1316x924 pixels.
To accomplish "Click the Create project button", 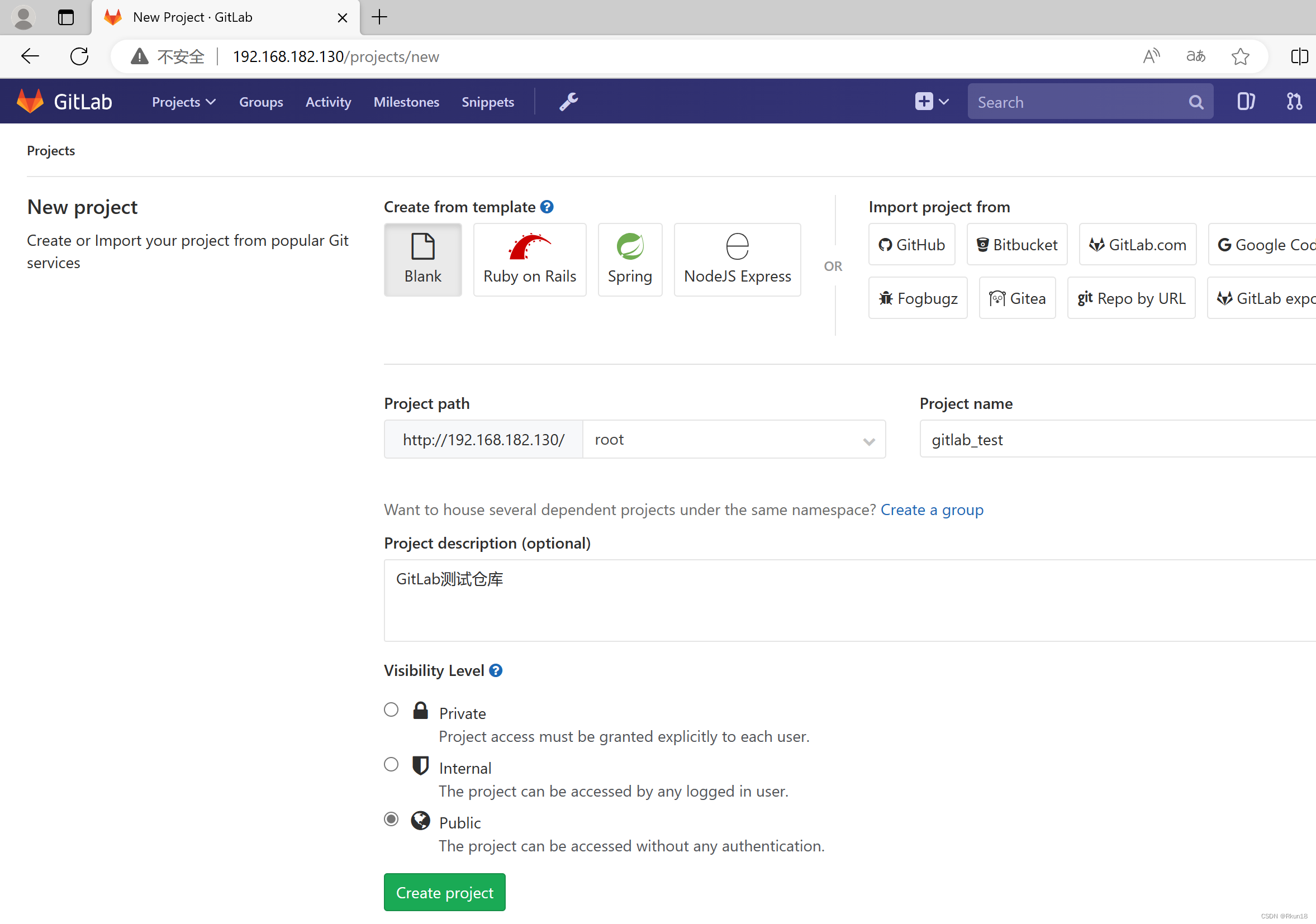I will 444,893.
